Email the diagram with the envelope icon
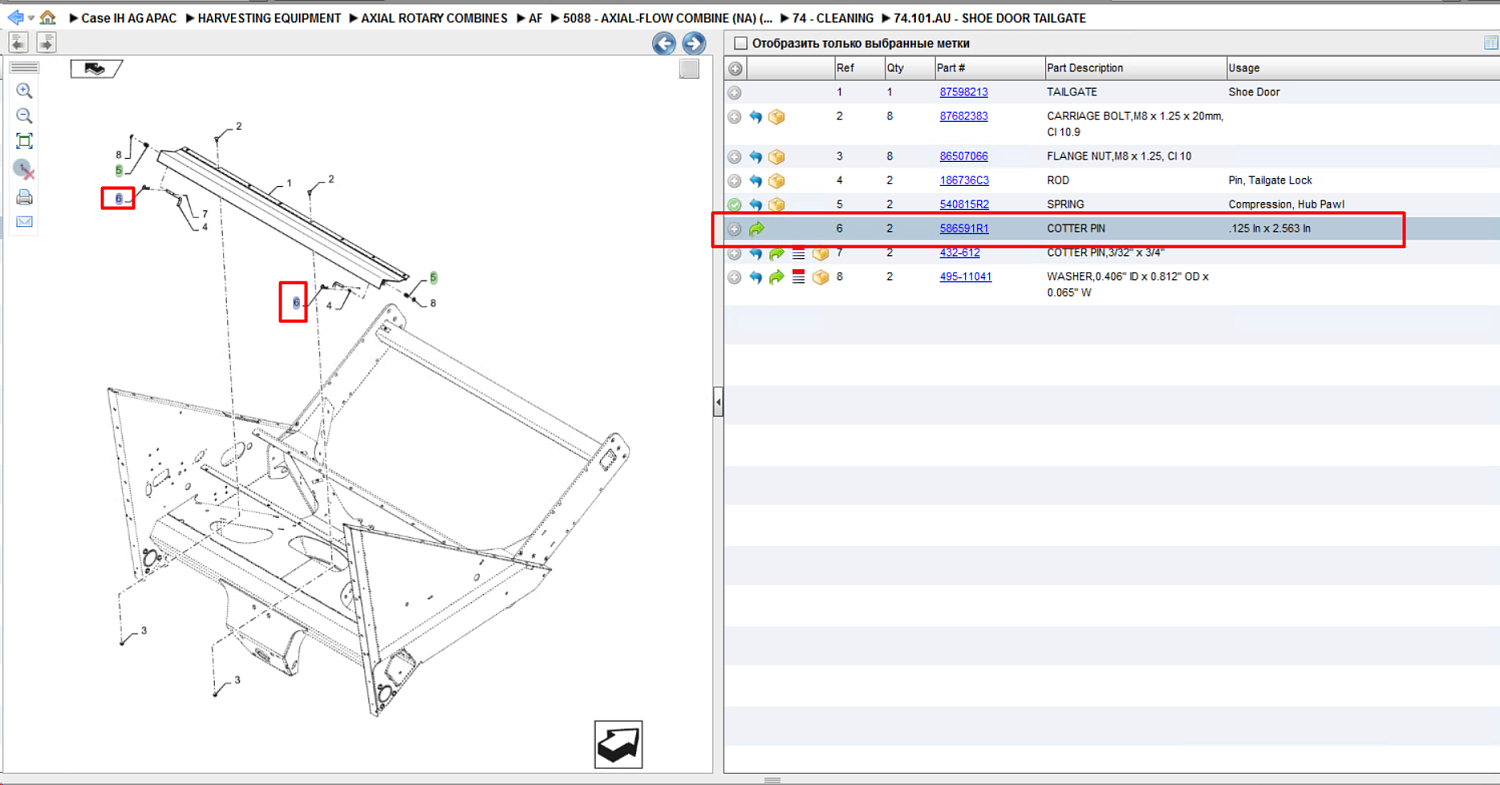The image size is (1500, 785). (25, 222)
